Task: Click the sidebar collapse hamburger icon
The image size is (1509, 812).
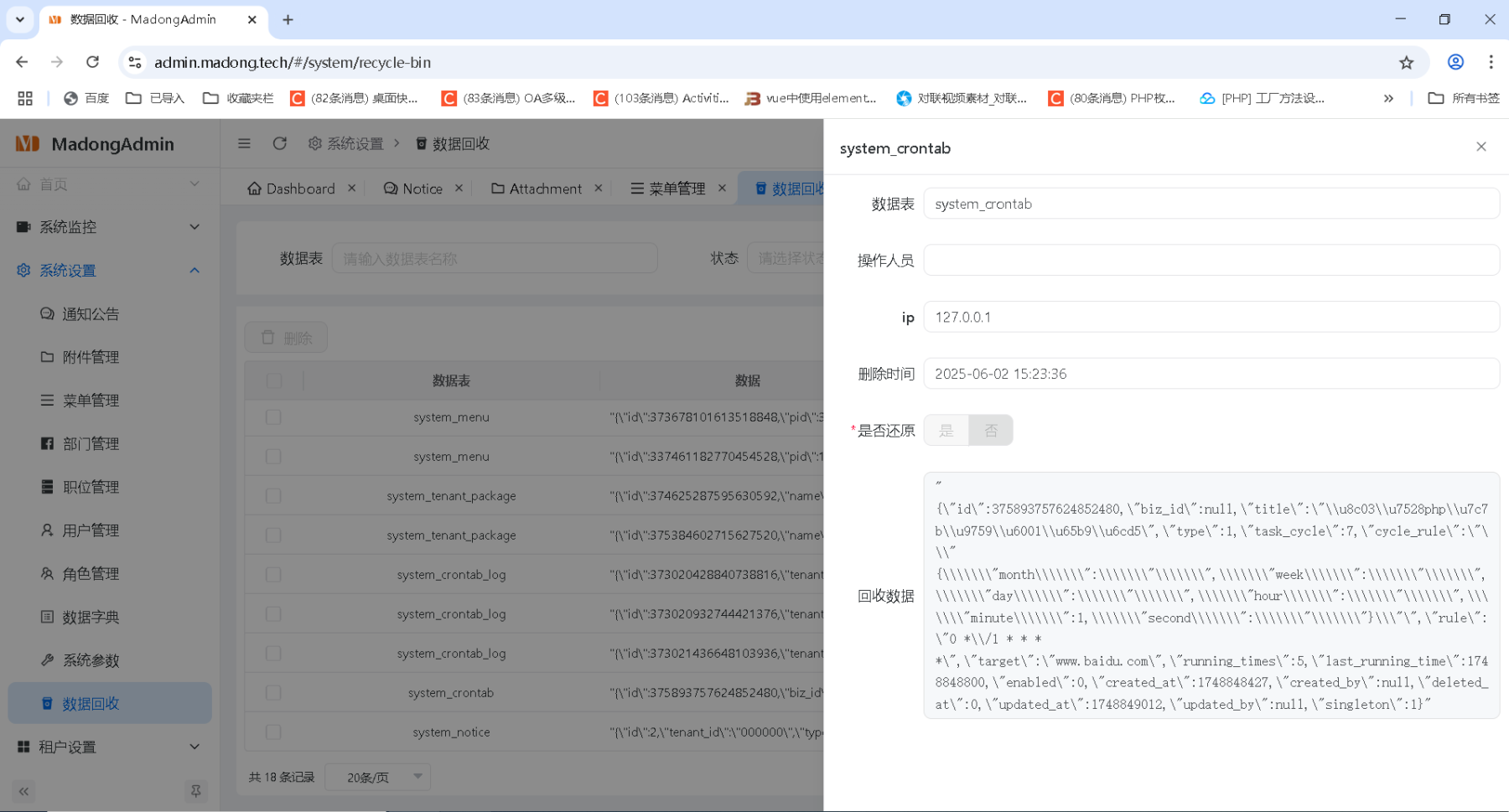Action: coord(244,143)
